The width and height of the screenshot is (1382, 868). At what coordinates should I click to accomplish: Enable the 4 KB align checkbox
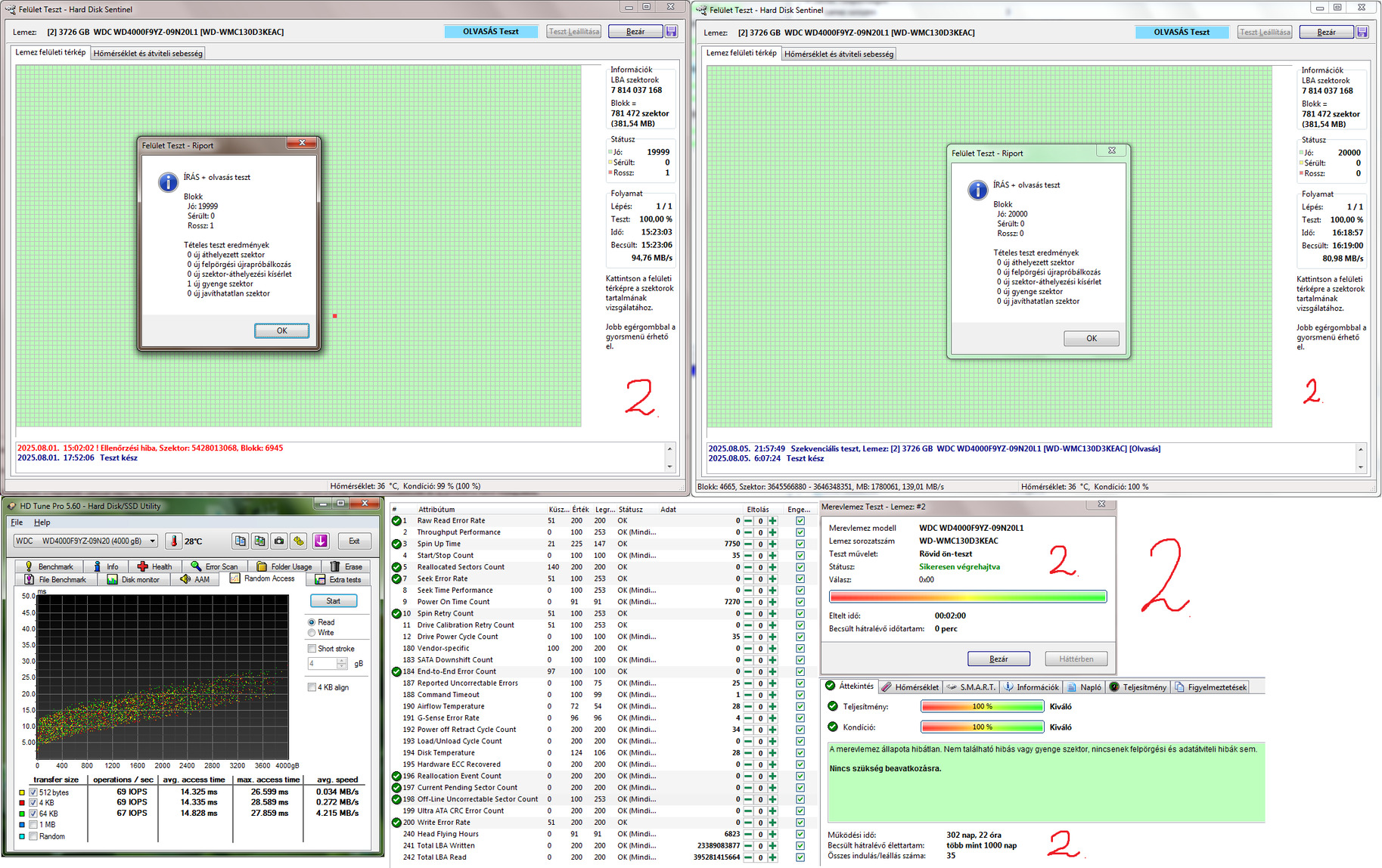tap(312, 687)
